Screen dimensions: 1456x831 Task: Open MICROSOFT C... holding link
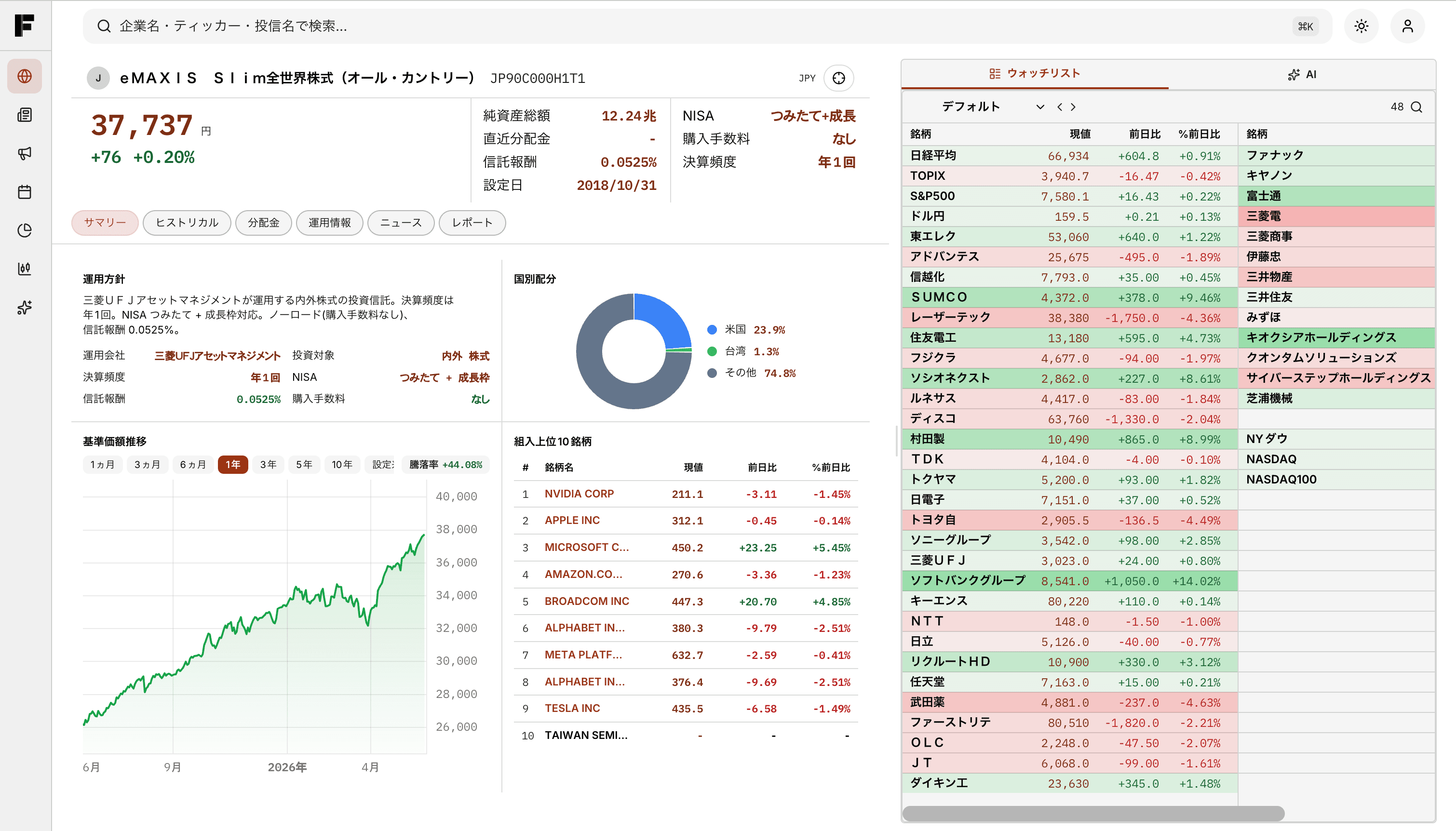[587, 548]
